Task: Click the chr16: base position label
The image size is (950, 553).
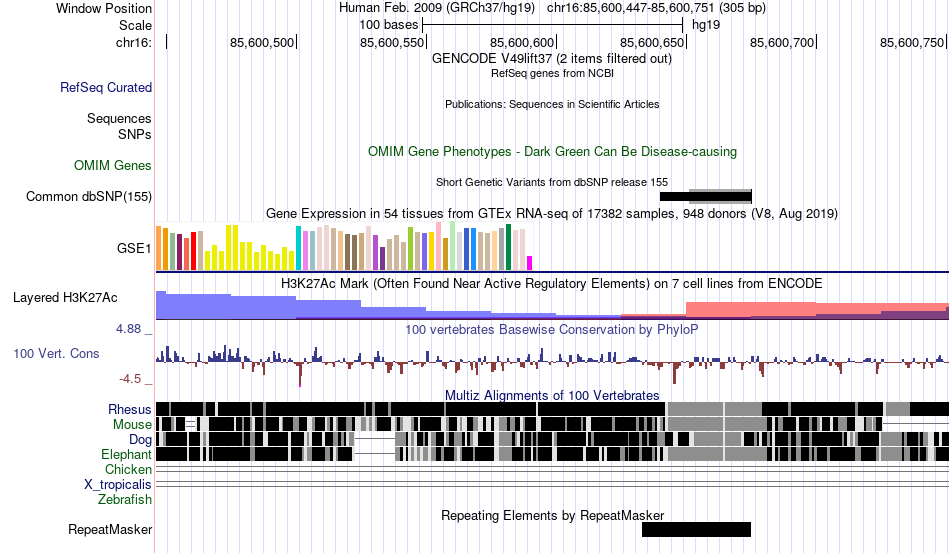Action: pos(134,42)
